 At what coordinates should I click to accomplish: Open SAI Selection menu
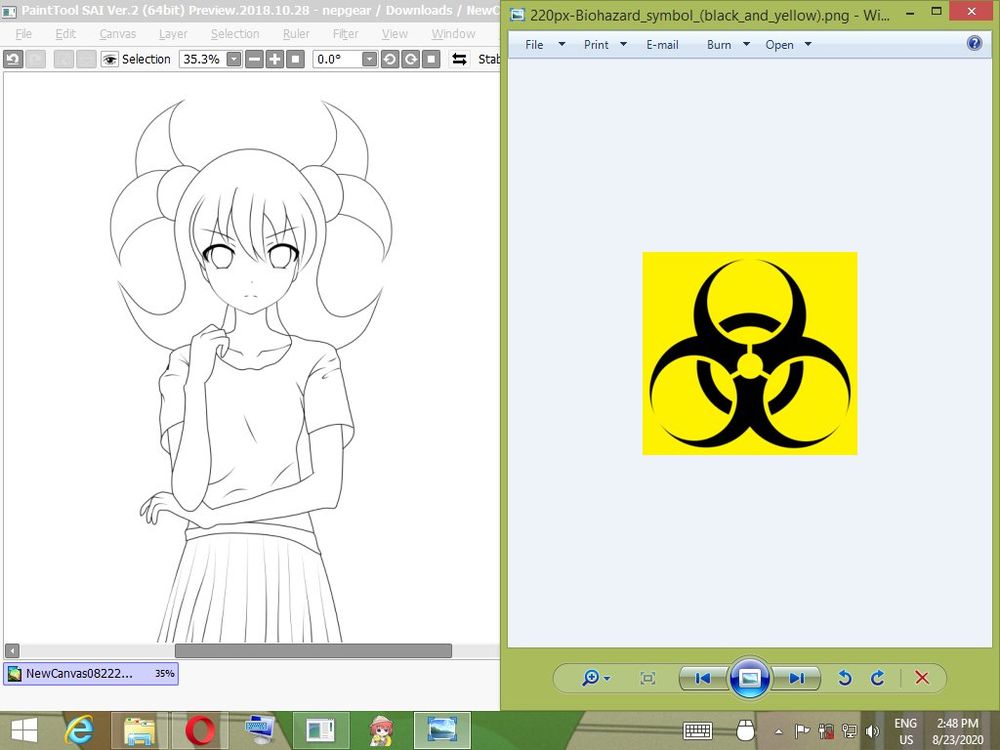point(235,34)
